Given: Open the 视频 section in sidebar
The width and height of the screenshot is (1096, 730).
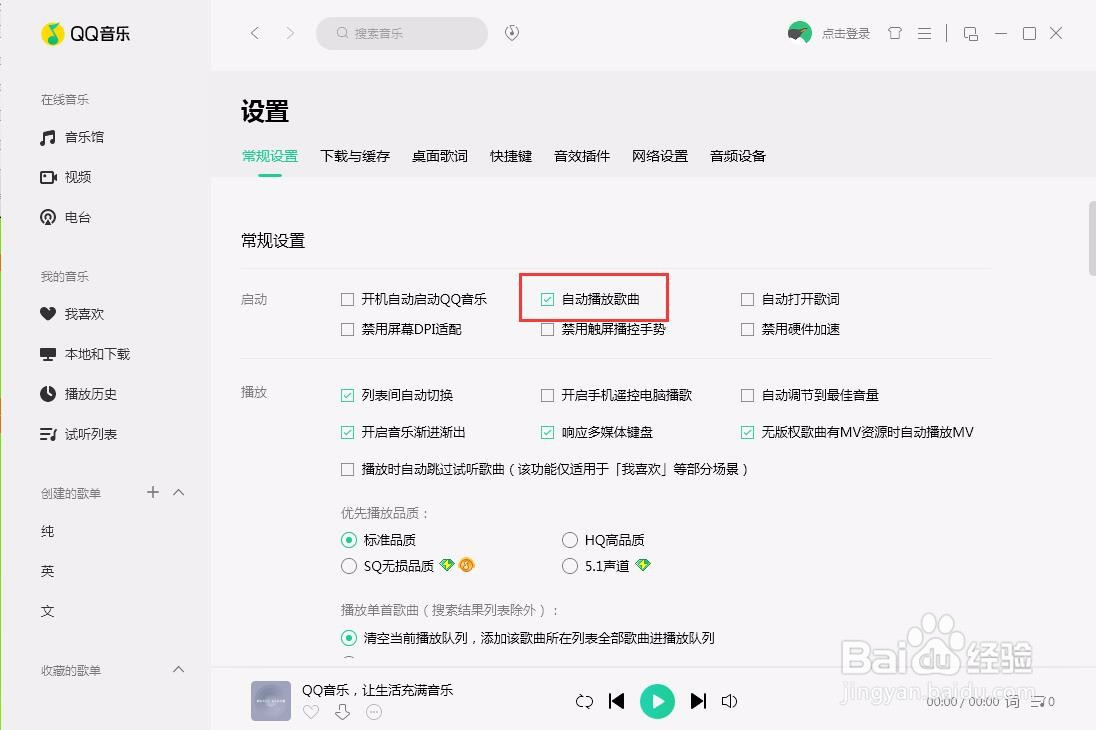Looking at the screenshot, I should pyautogui.click(x=70, y=177).
